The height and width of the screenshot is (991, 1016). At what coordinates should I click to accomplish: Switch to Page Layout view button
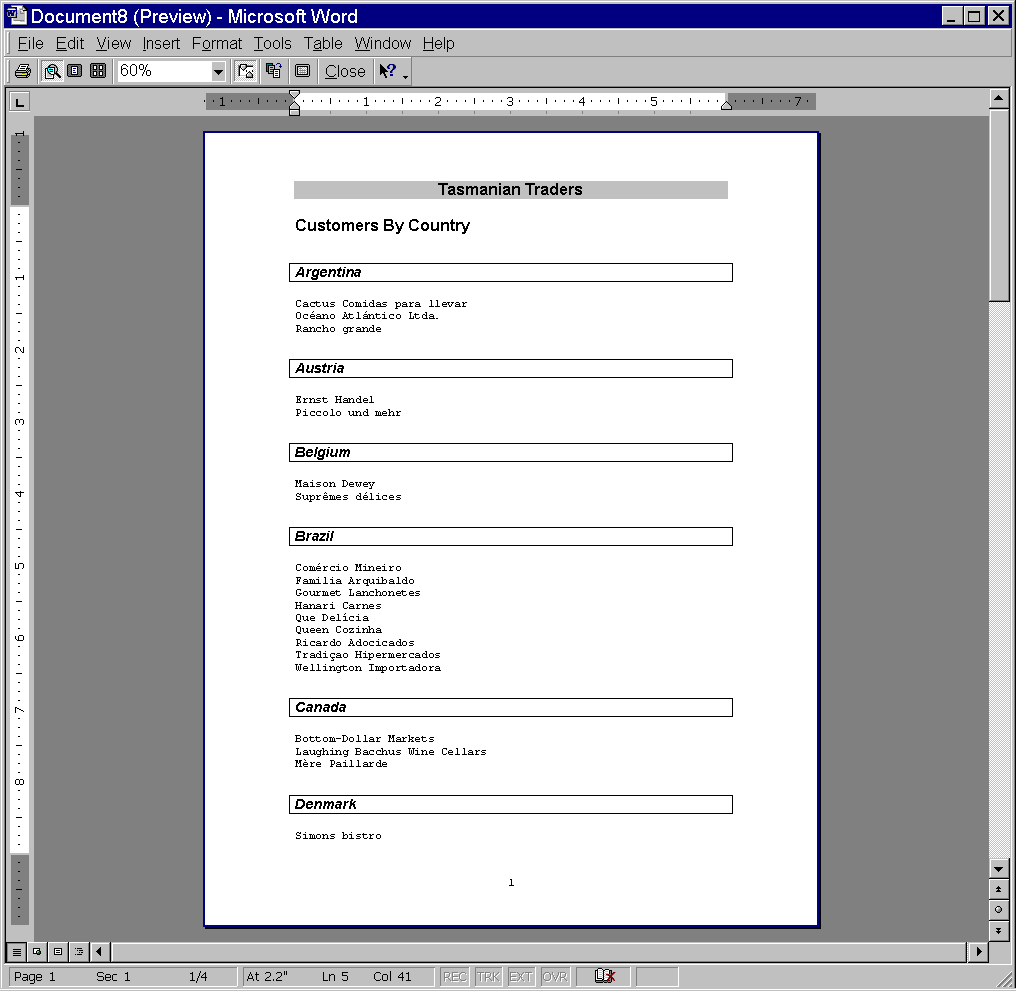(58, 951)
